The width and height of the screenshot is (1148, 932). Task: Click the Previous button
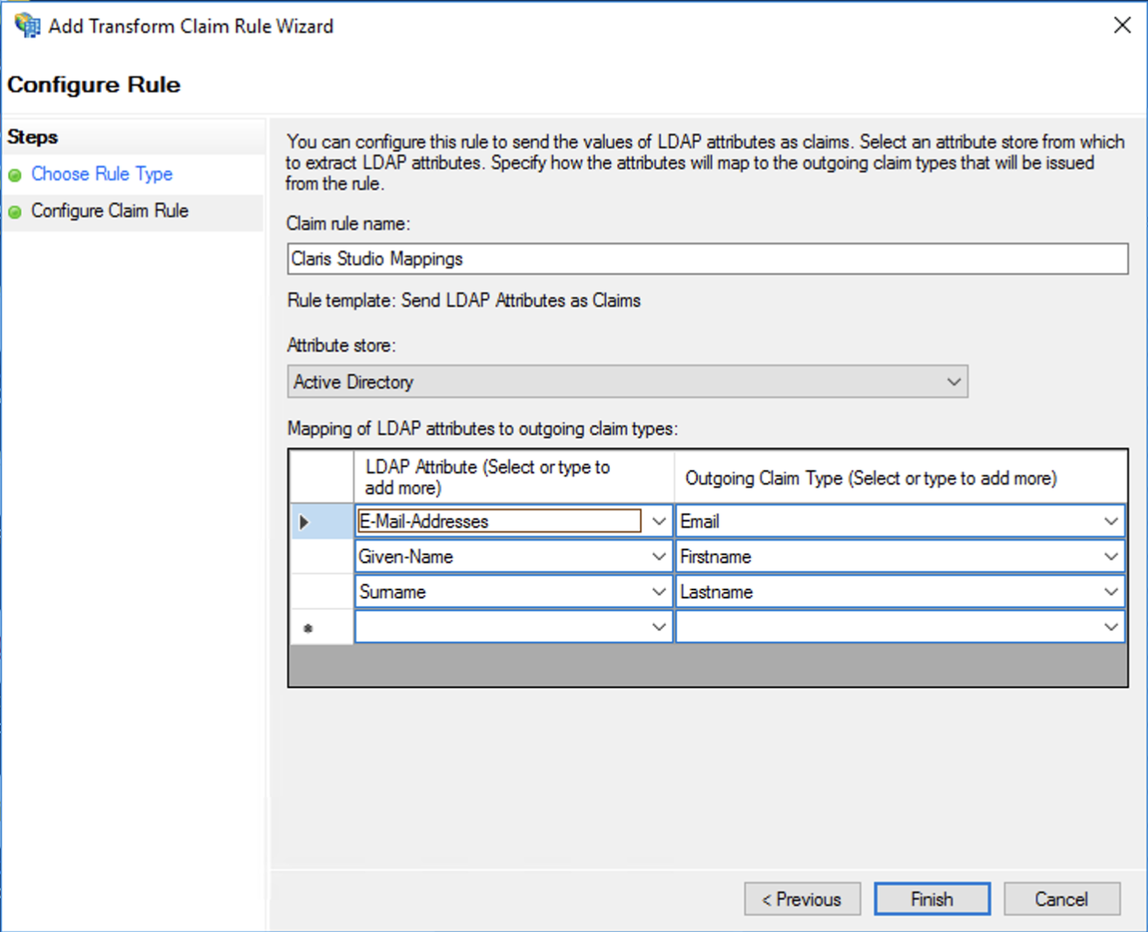[x=802, y=898]
